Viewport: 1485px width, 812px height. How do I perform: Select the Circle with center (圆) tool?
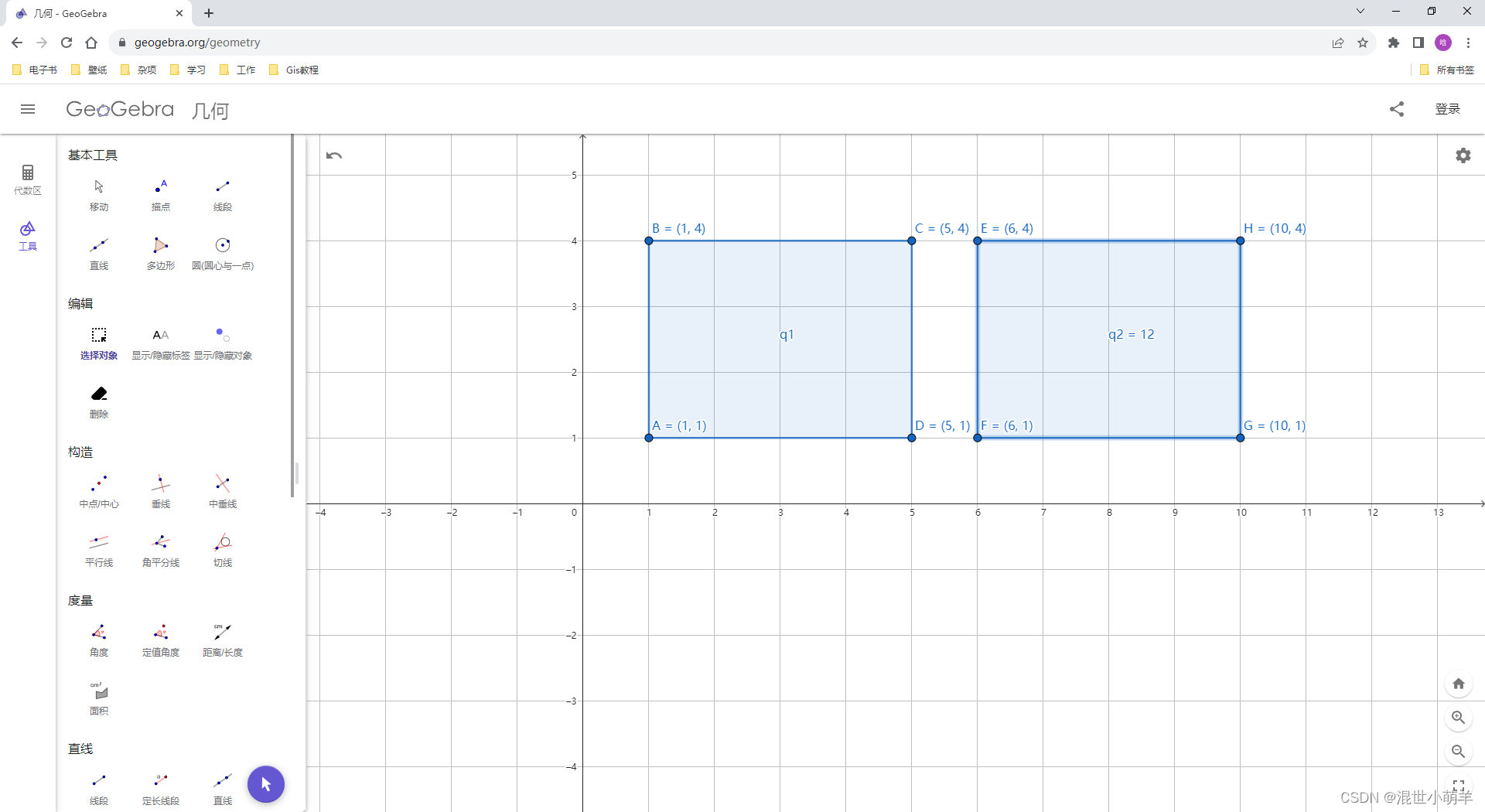tap(223, 254)
